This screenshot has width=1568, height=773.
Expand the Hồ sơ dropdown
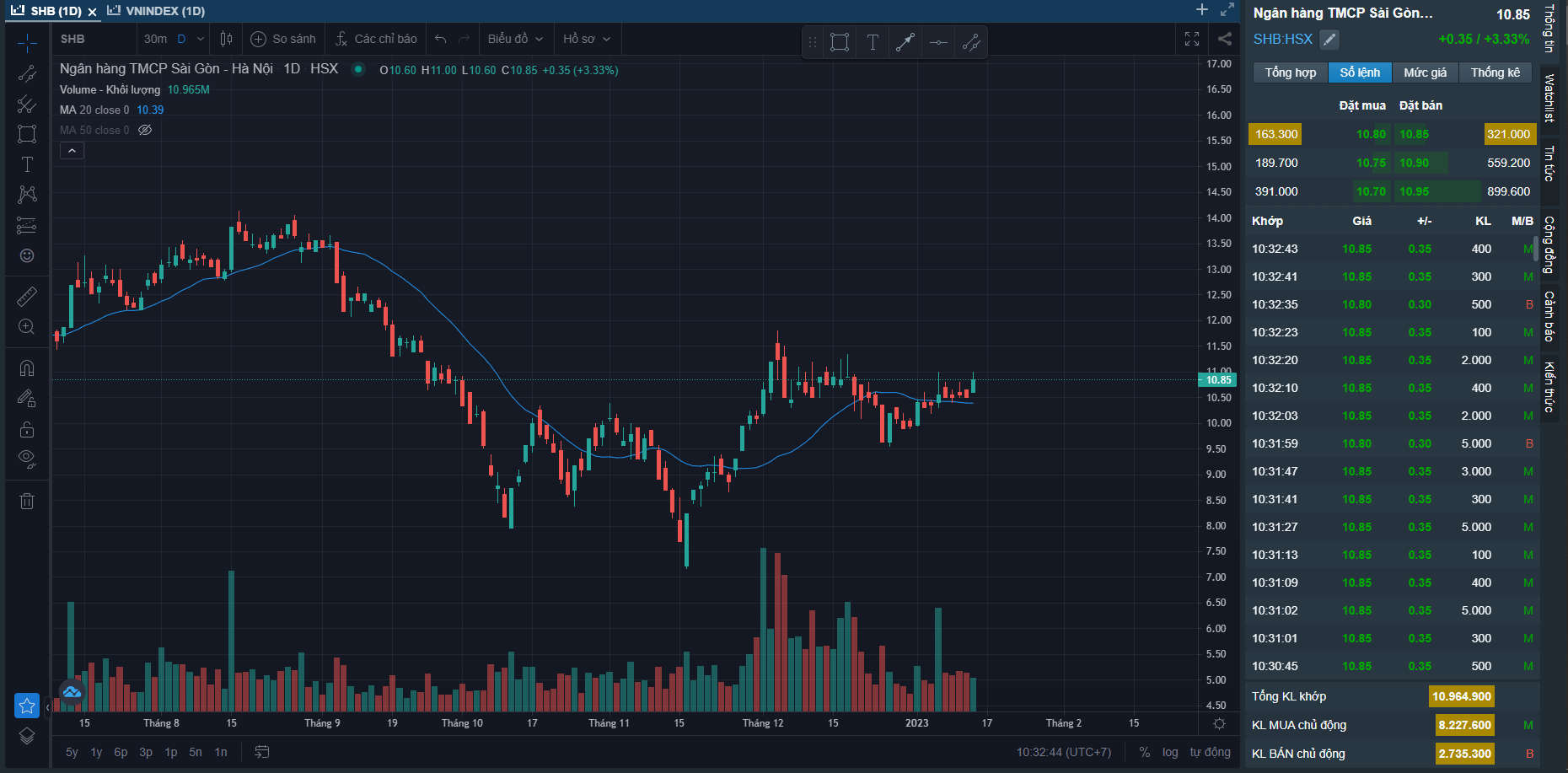pyautogui.click(x=587, y=39)
